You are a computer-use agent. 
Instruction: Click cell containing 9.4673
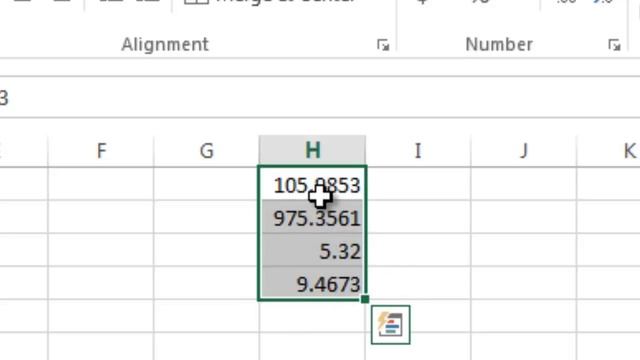click(x=313, y=283)
